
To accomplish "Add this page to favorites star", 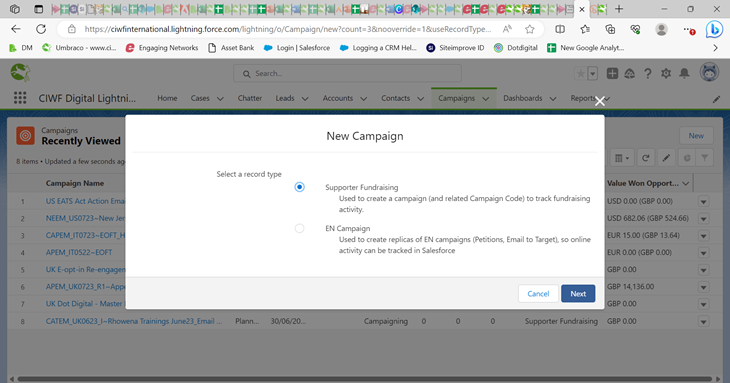I will pyautogui.click(x=529, y=29).
